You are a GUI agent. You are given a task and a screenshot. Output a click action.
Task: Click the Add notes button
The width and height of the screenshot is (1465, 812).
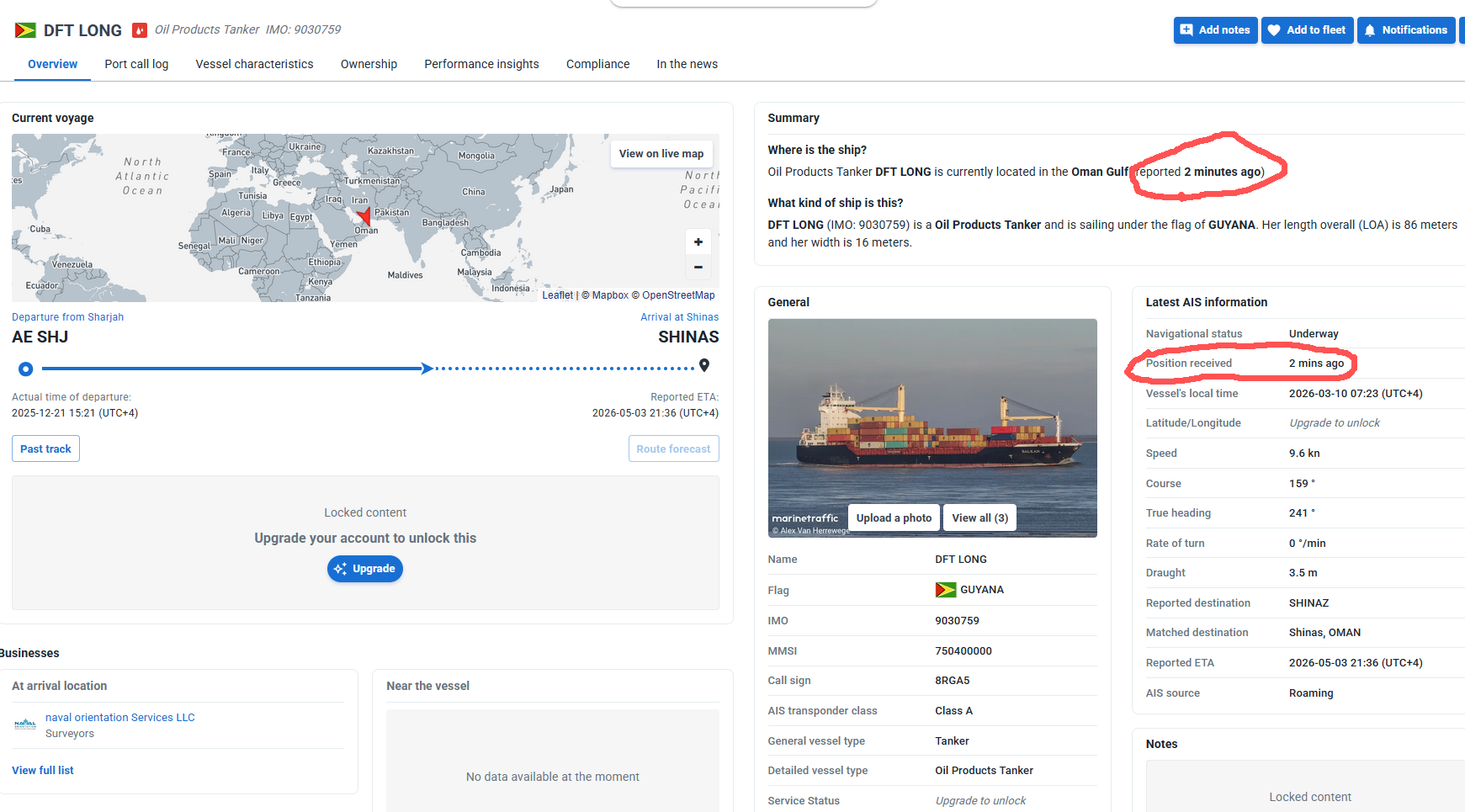1215,30
